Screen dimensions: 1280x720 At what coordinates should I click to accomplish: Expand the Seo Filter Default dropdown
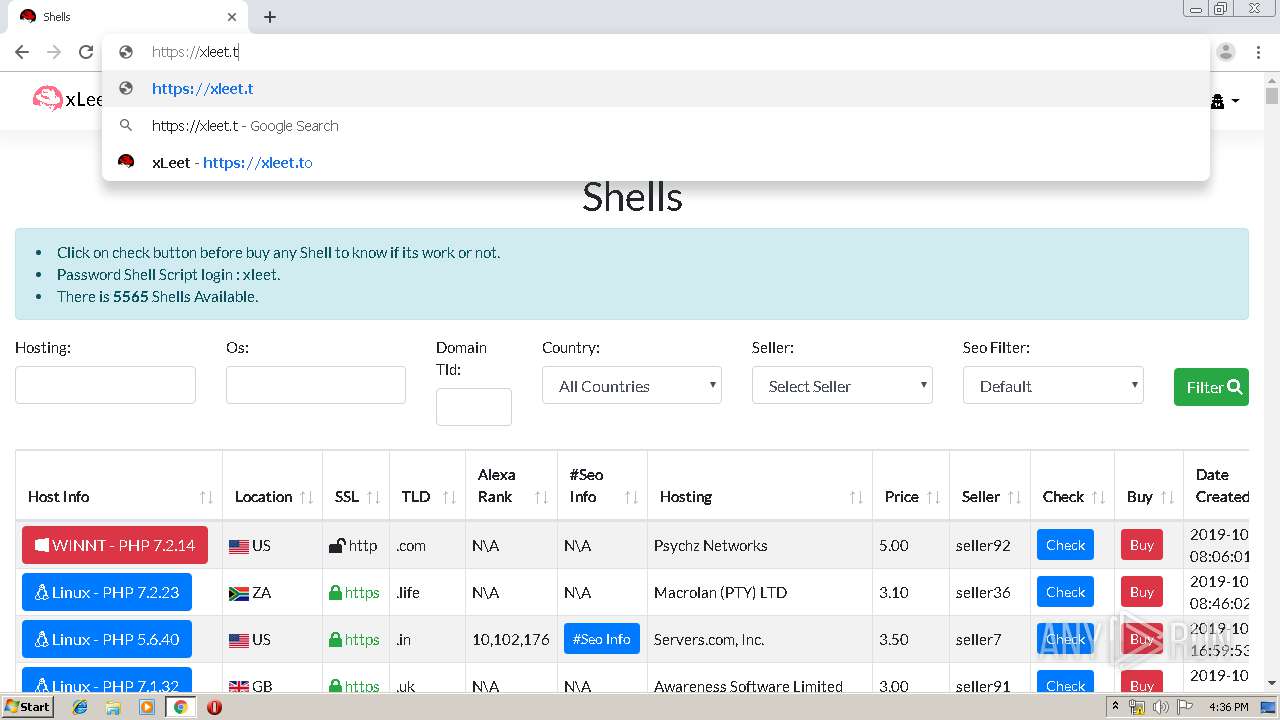point(1053,385)
